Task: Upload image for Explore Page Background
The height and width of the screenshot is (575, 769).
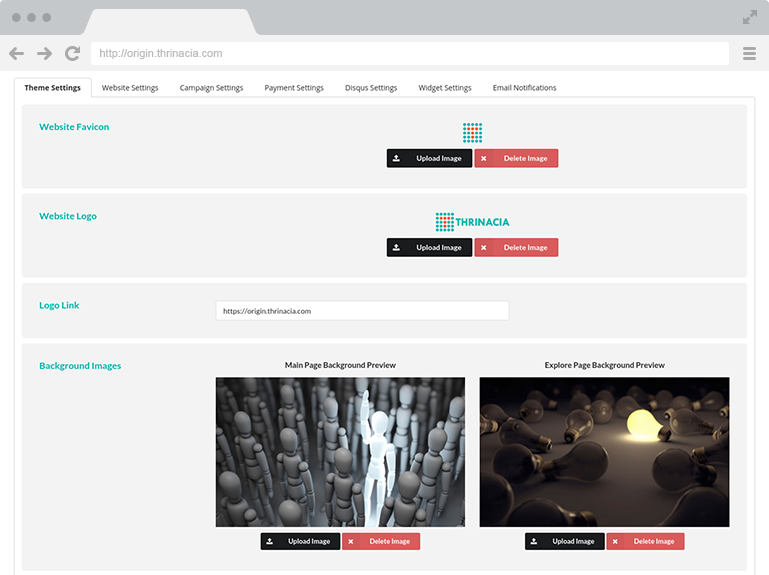Action: tap(564, 541)
